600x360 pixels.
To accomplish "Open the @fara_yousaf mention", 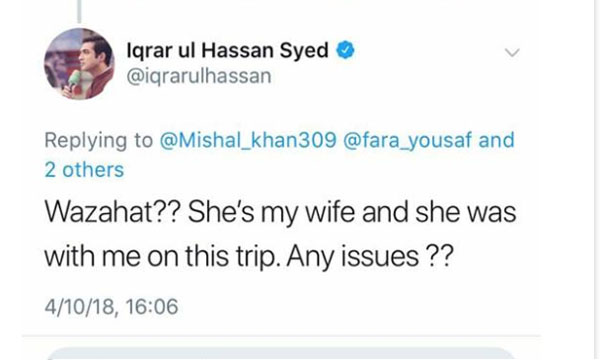I will point(408,140).
